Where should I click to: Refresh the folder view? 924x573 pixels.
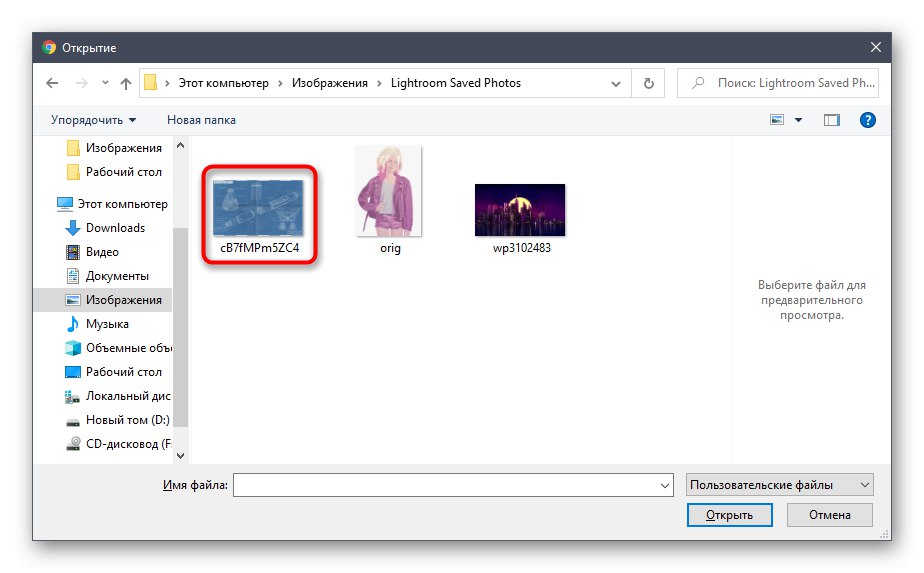point(648,84)
